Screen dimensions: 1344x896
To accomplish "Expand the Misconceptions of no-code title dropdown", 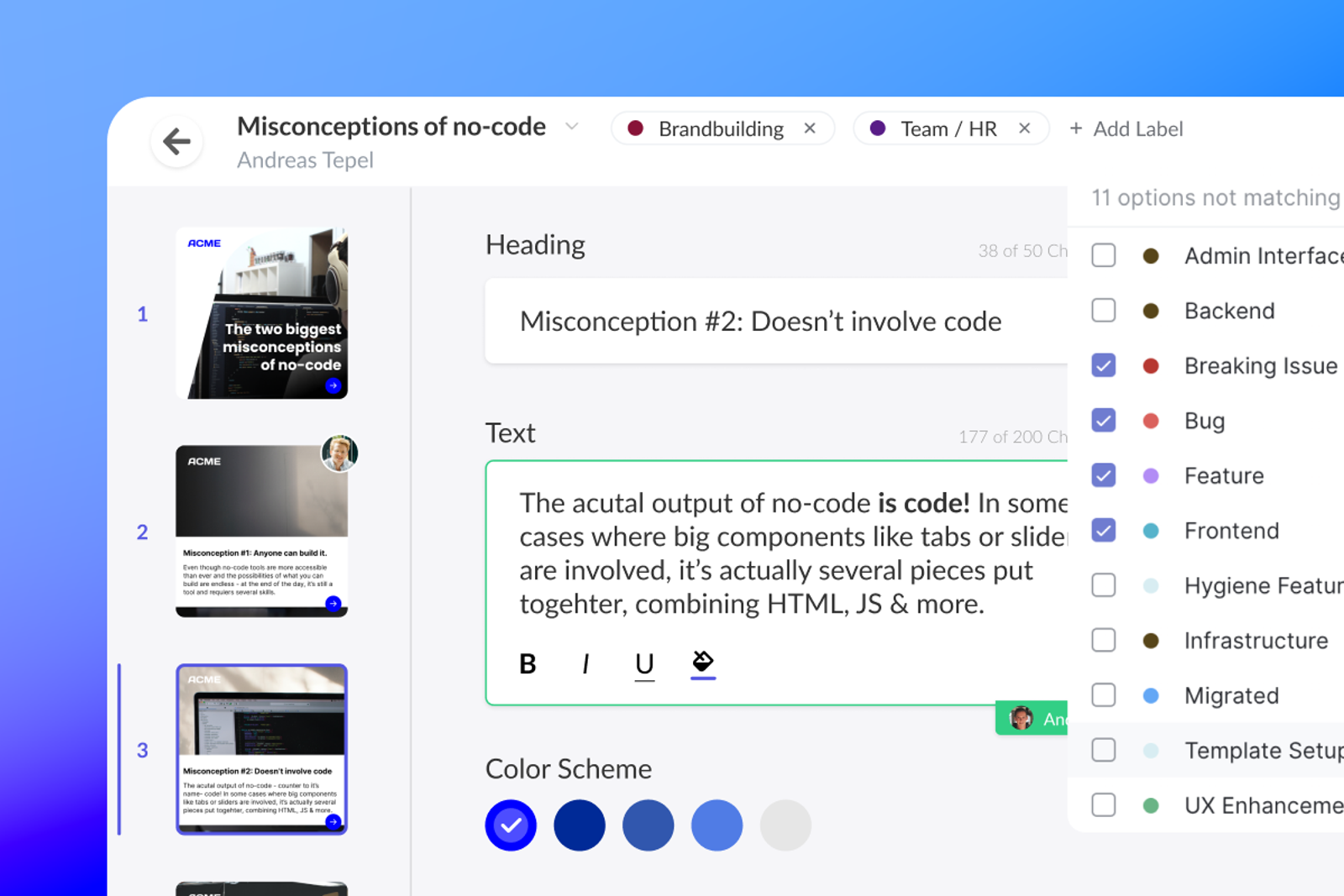I will [572, 127].
